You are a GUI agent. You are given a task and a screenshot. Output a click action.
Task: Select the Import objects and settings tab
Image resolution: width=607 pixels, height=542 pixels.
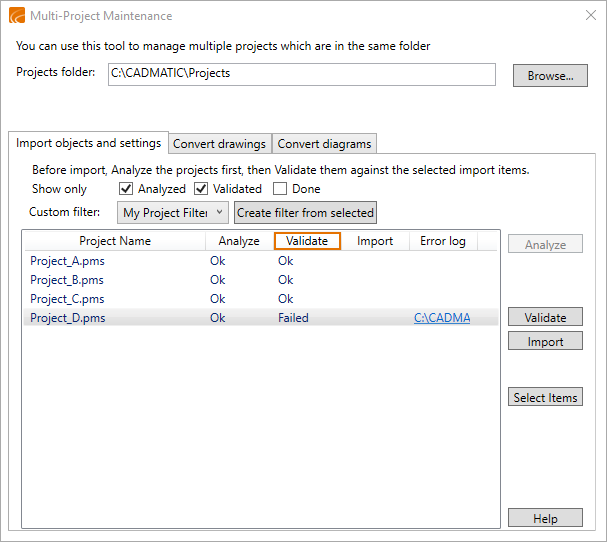click(x=88, y=143)
